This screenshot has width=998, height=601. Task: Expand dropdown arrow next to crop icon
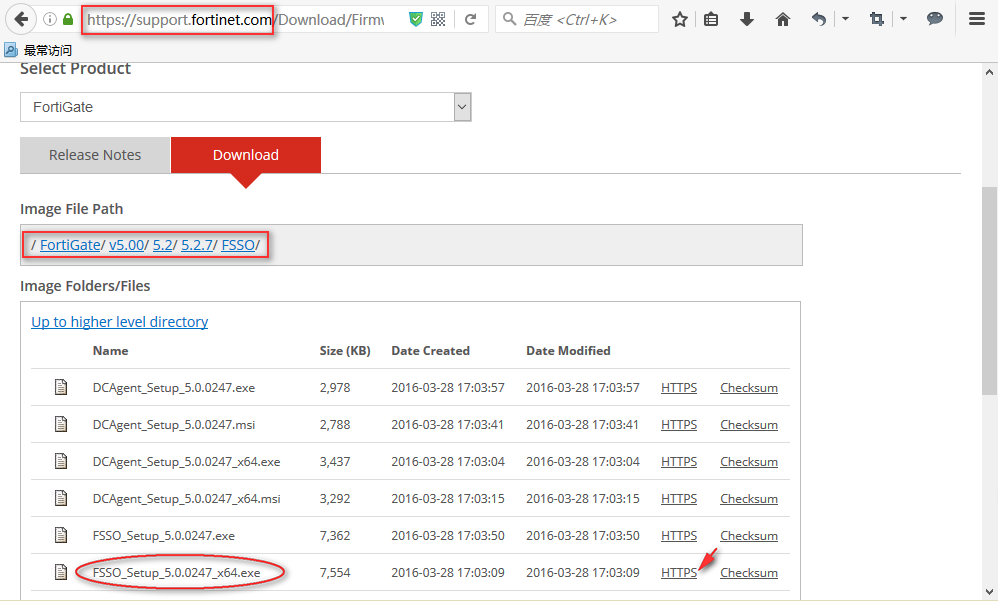click(x=903, y=19)
